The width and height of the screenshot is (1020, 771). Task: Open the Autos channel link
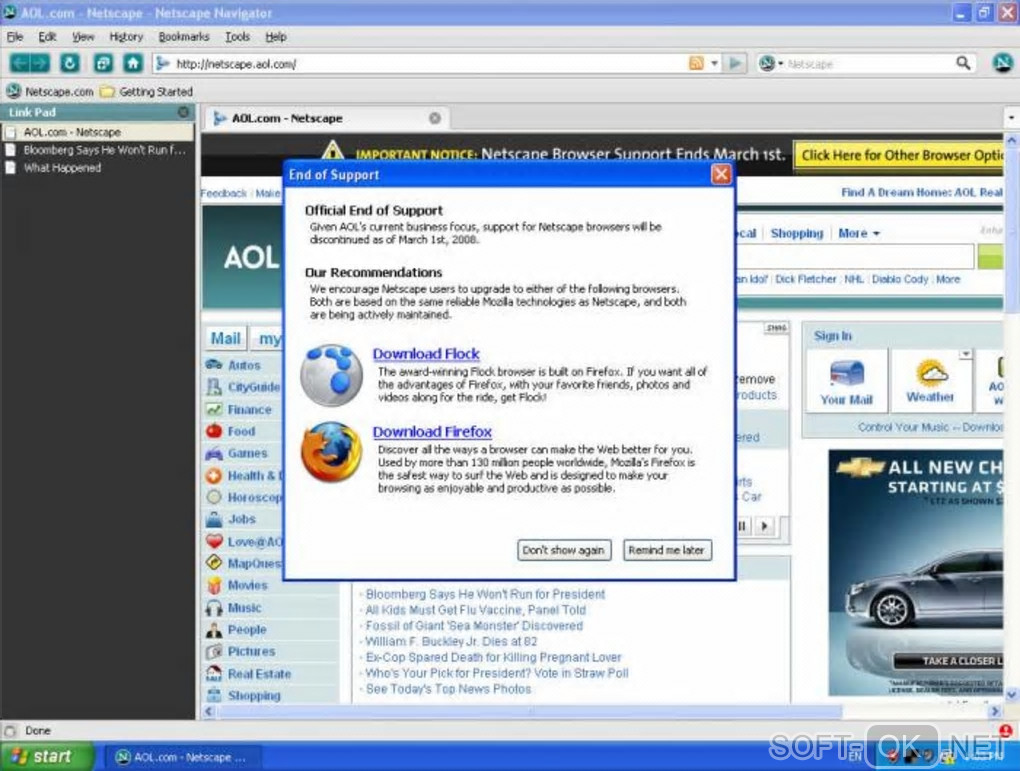(x=243, y=365)
